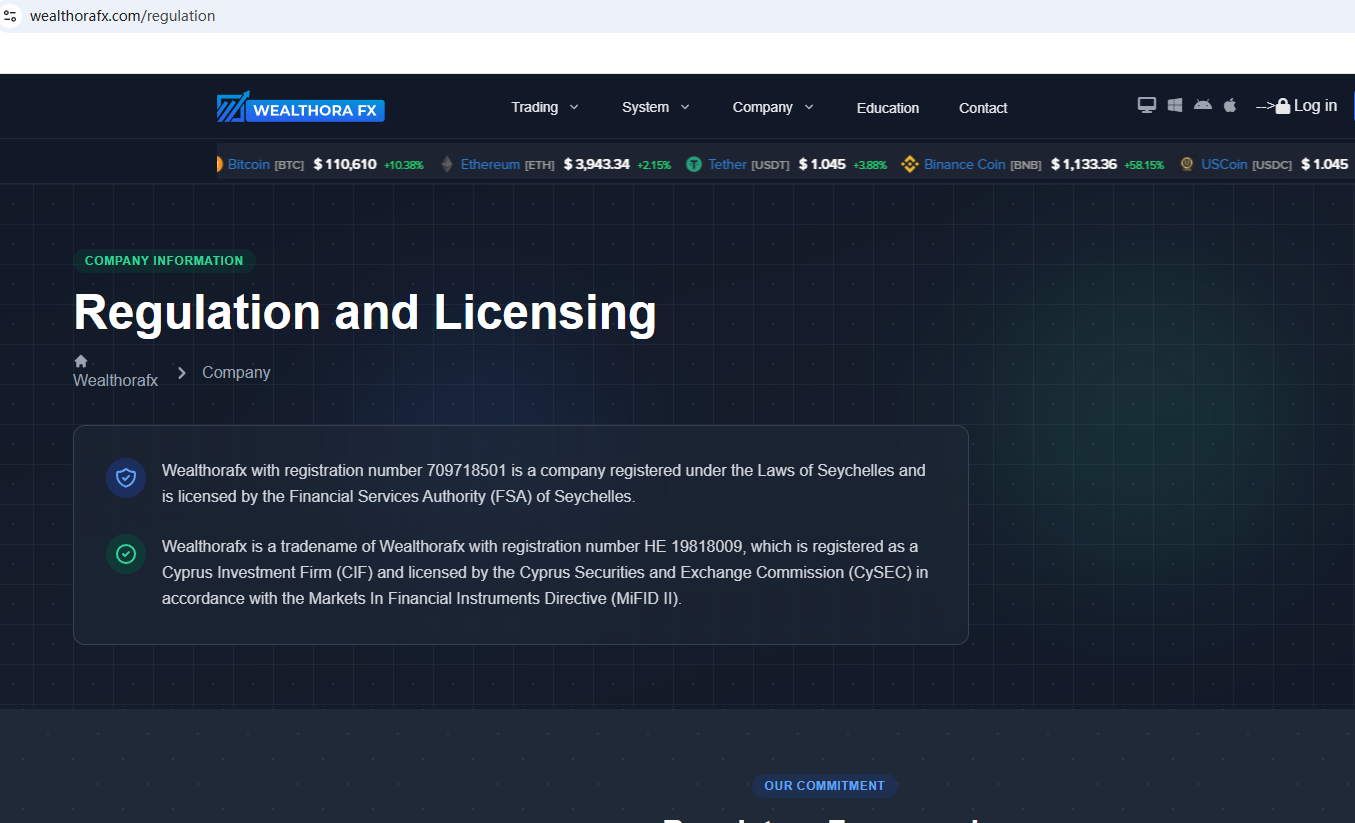Click the Binance Coin icon in ticker
The image size is (1355, 823).
click(909, 164)
